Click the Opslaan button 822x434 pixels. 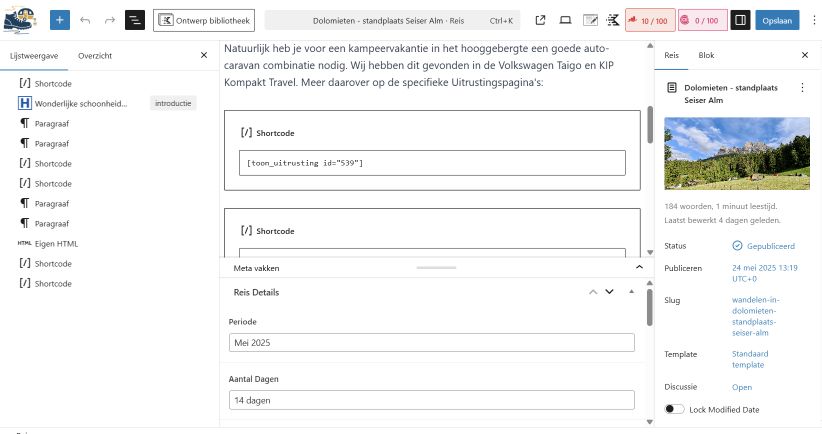tap(776, 20)
